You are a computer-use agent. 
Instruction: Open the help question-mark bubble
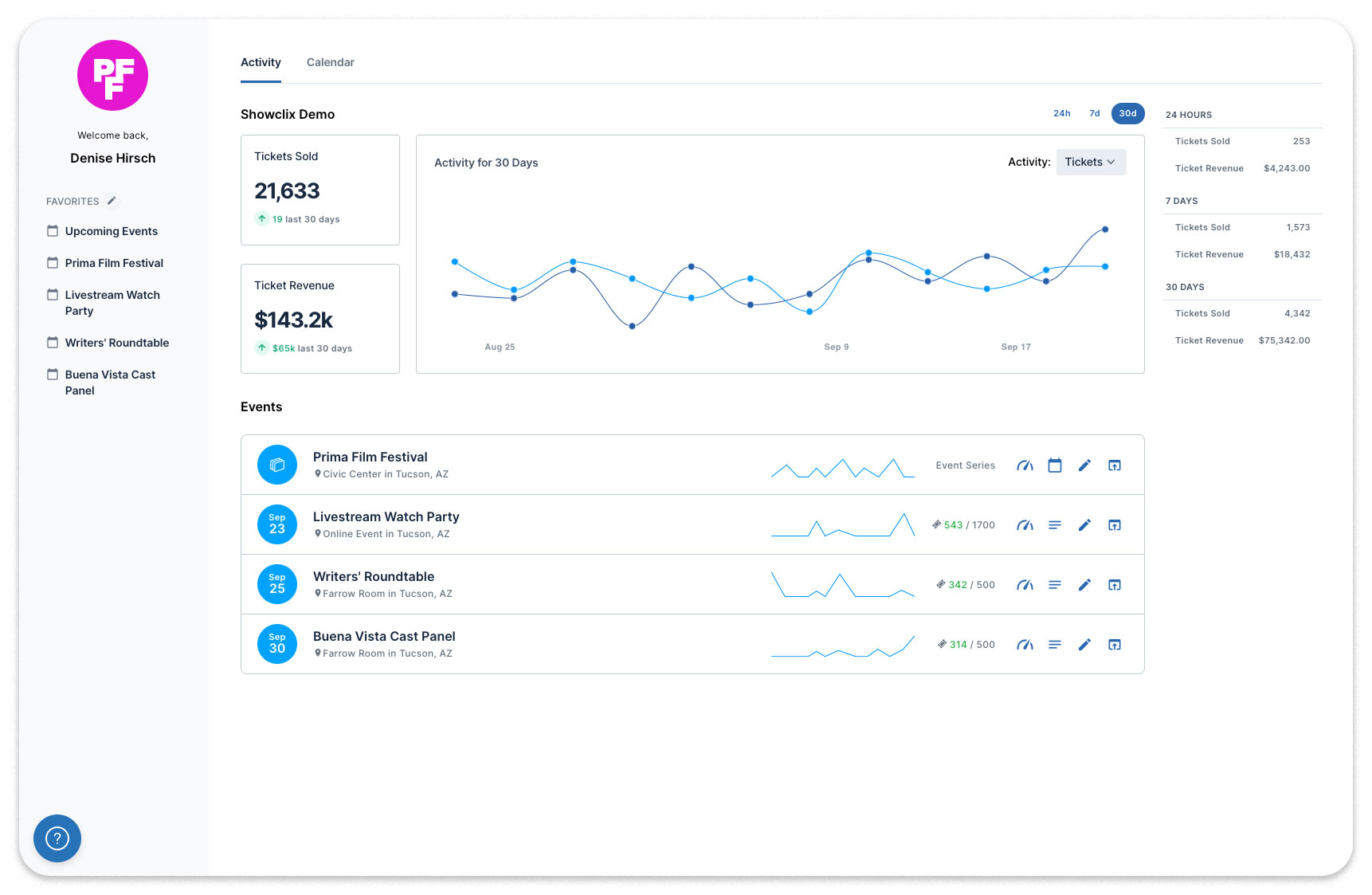(x=57, y=838)
